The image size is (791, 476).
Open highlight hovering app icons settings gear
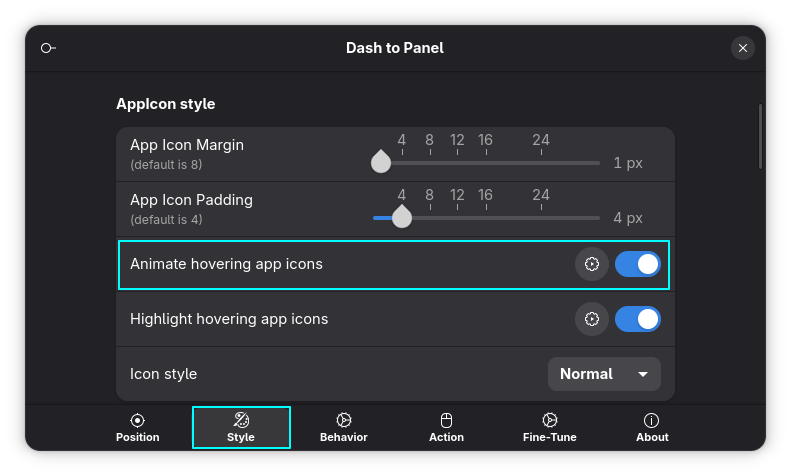(592, 319)
